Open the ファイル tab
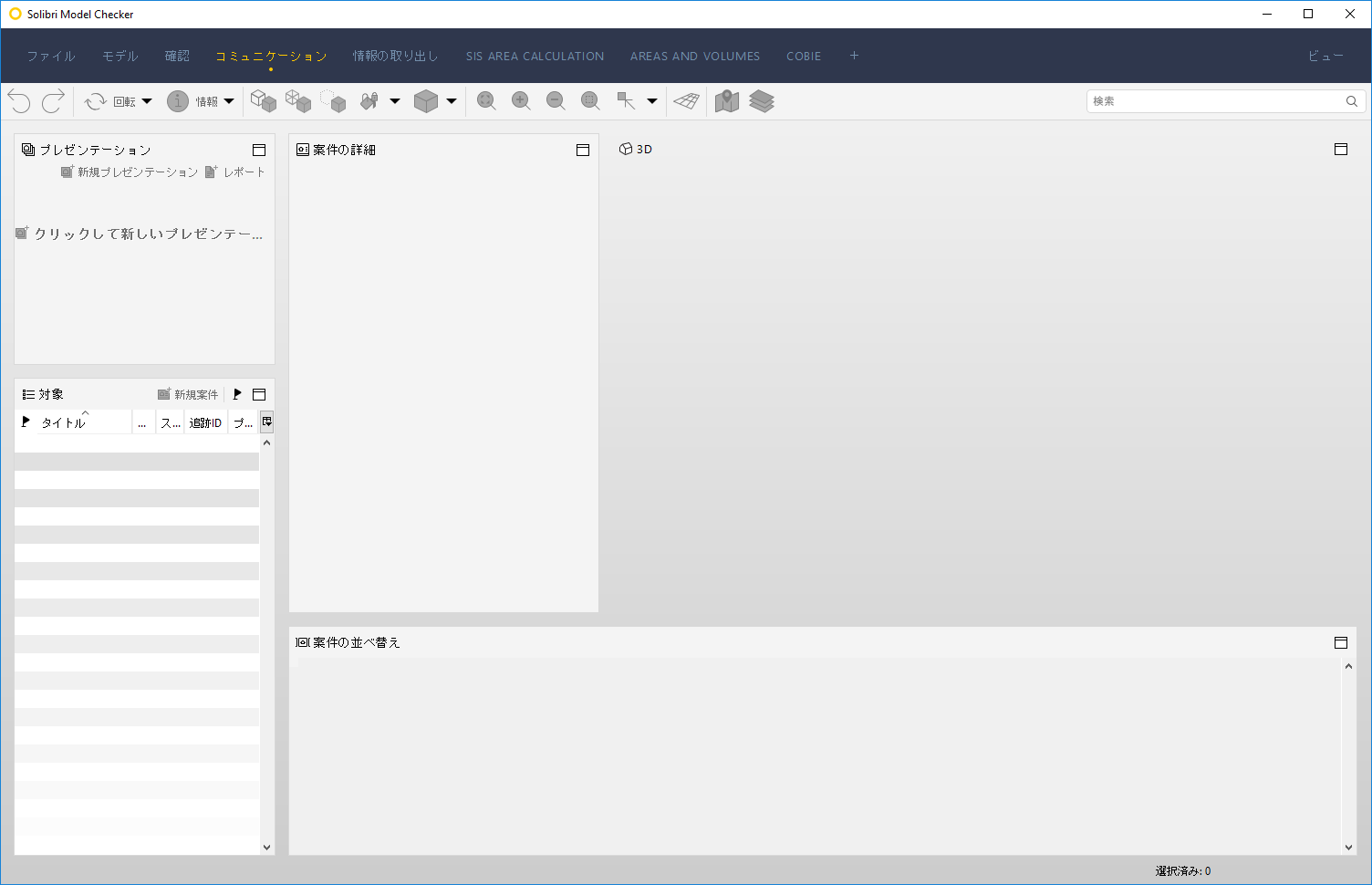This screenshot has height=885, width=1372. (x=51, y=56)
